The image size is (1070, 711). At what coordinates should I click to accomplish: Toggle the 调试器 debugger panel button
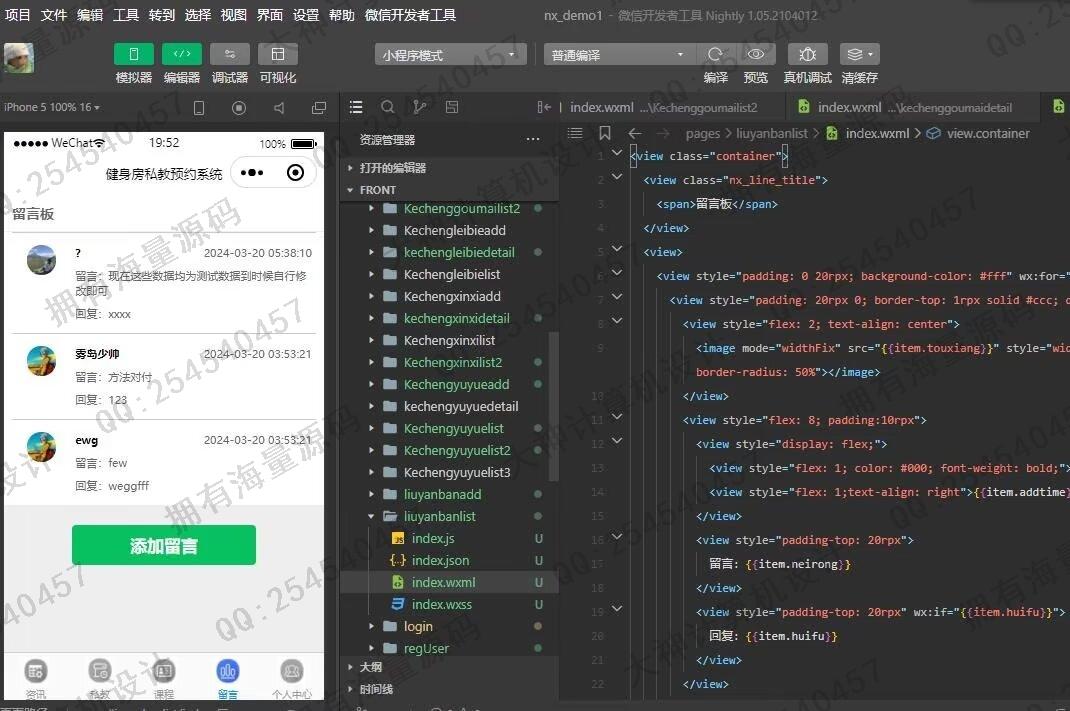click(x=229, y=55)
